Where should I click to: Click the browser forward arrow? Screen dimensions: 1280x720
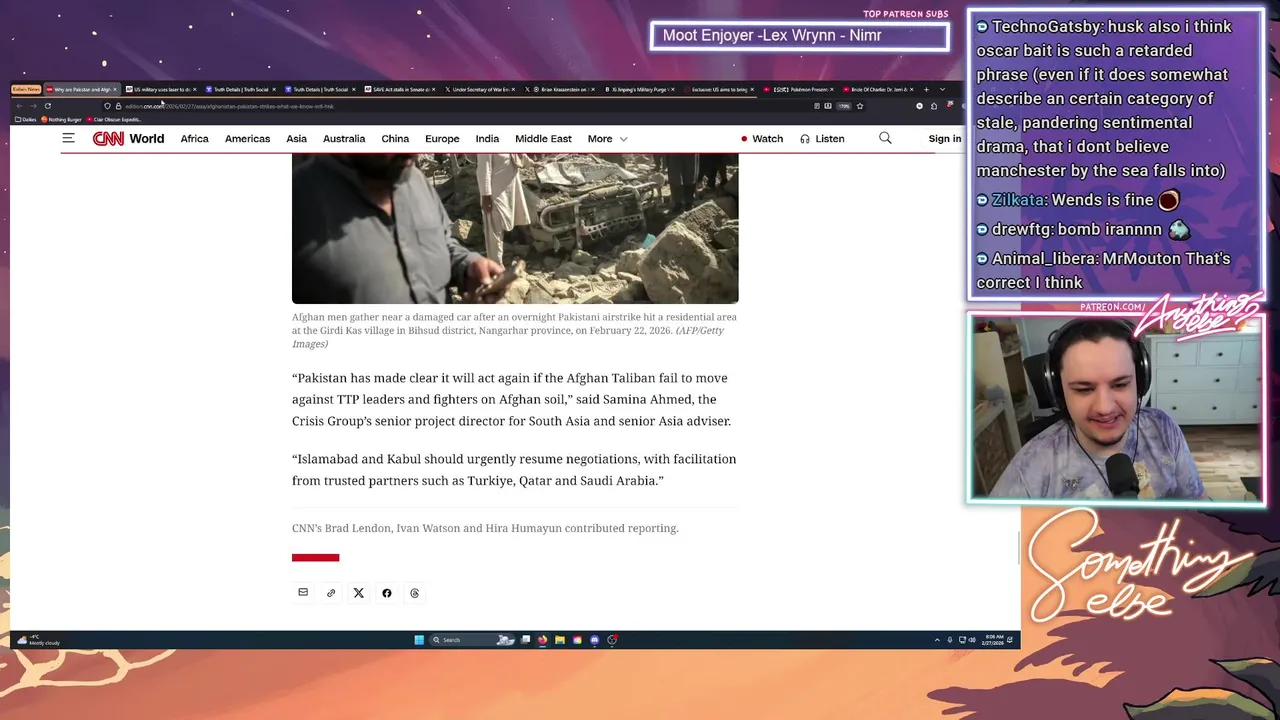click(33, 106)
